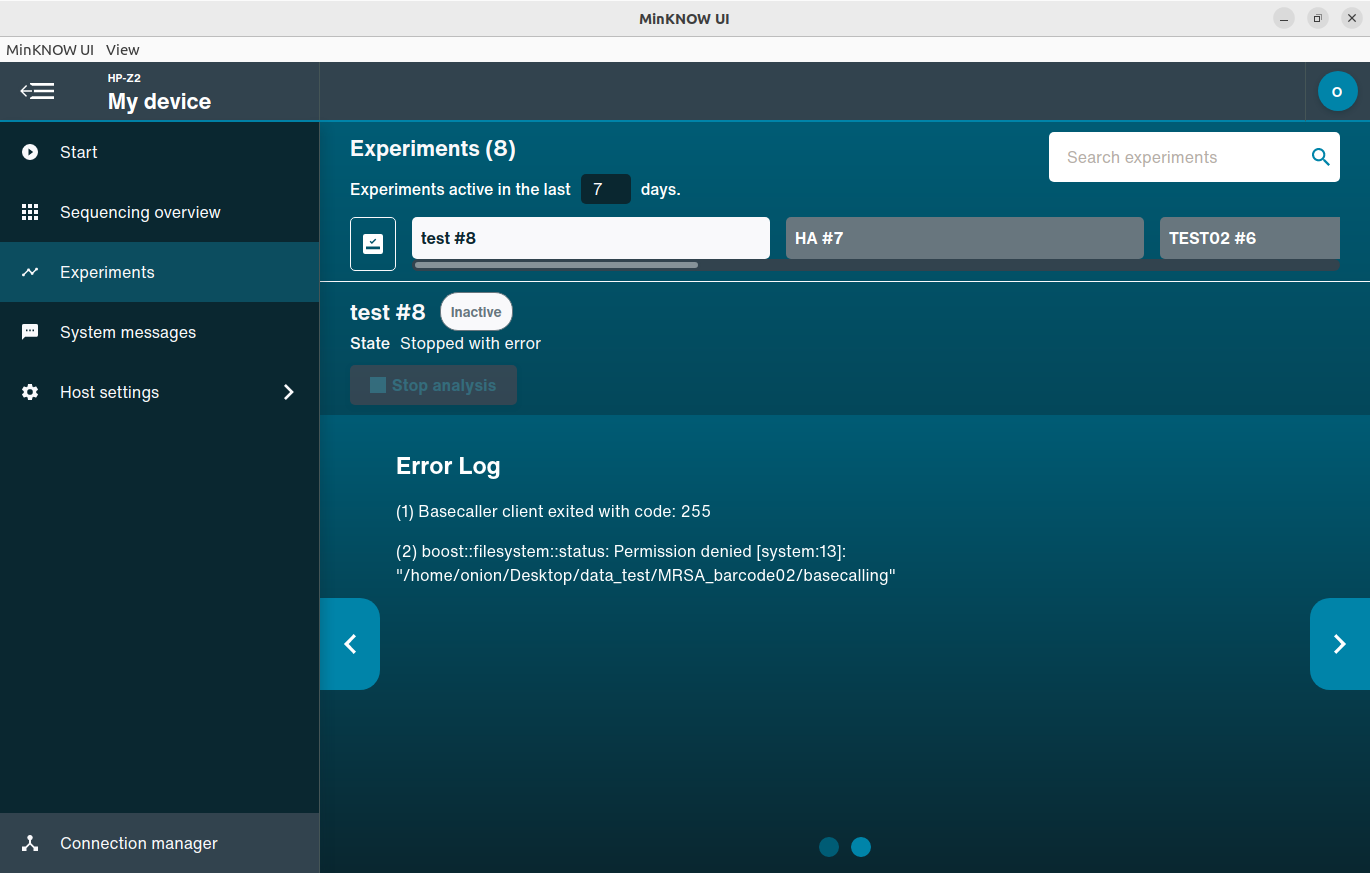Click the Permission denied error path text
The image size is (1370, 873).
click(x=645, y=563)
